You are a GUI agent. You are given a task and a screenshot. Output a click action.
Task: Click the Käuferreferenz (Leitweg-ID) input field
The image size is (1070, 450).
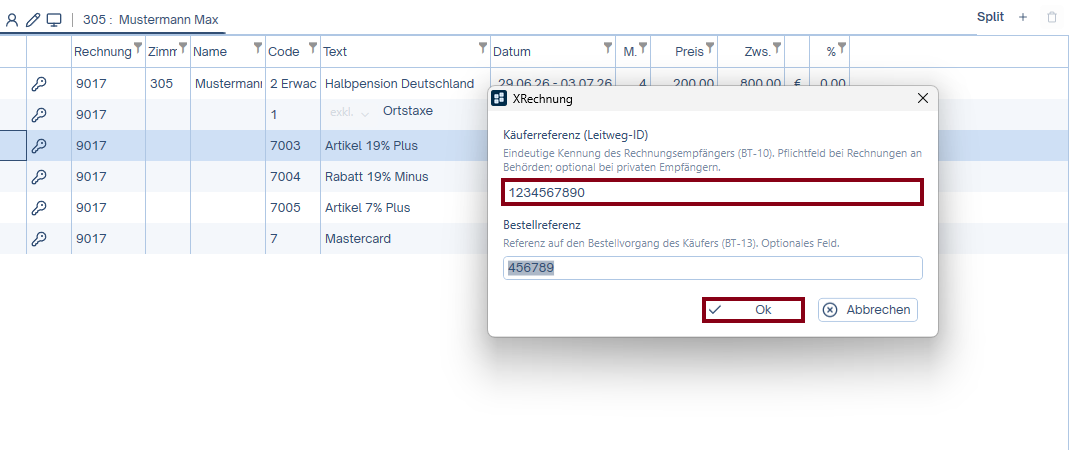click(713, 193)
